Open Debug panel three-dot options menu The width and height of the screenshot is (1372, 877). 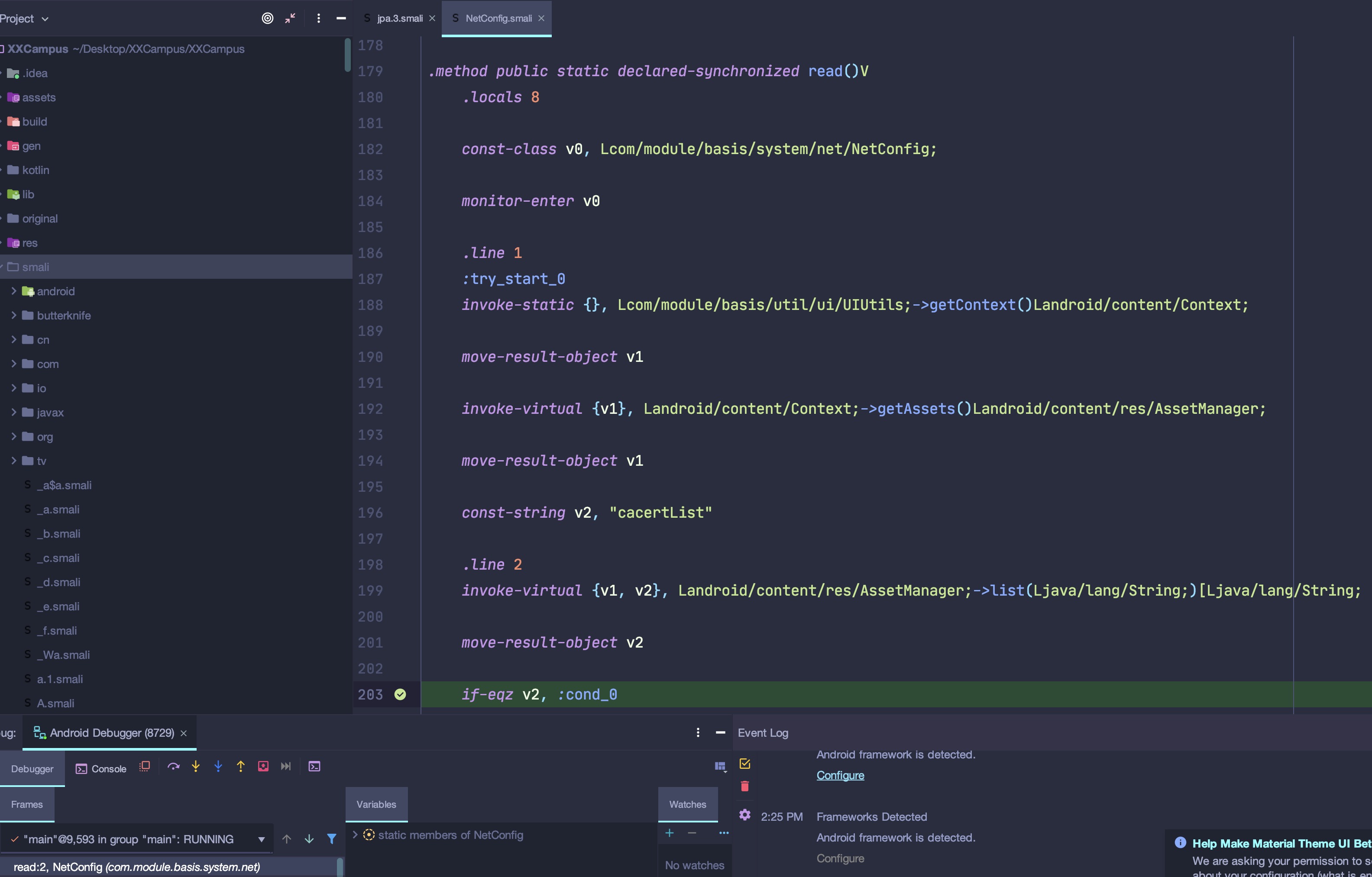(x=698, y=732)
